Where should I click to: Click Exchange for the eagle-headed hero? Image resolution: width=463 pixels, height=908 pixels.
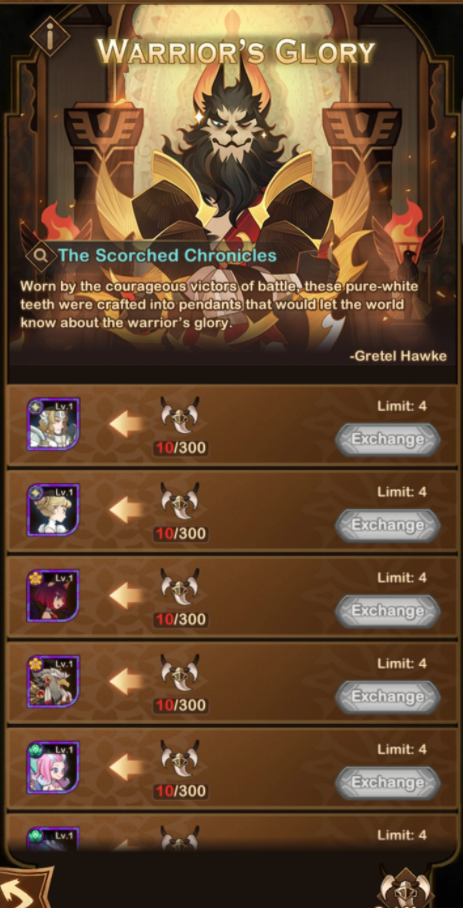click(388, 697)
